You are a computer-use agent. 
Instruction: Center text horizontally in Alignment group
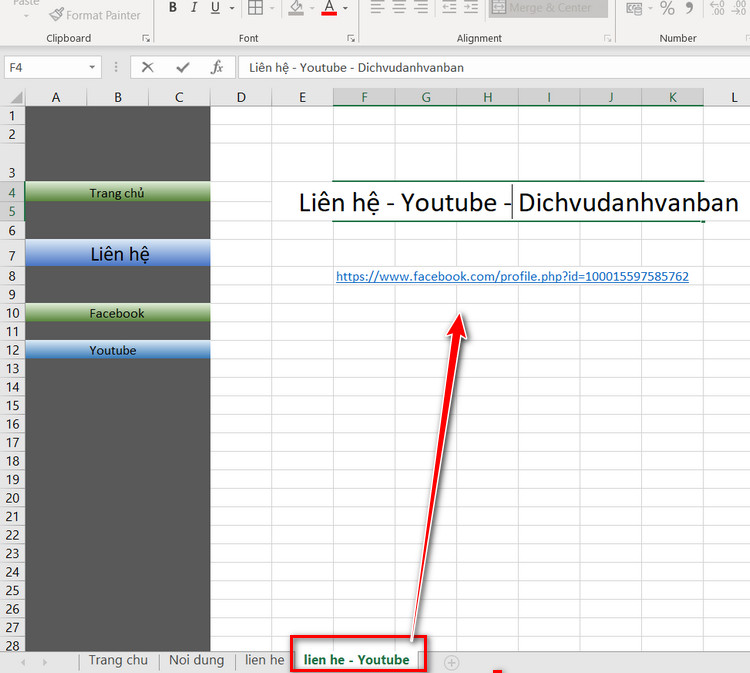tap(399, 7)
